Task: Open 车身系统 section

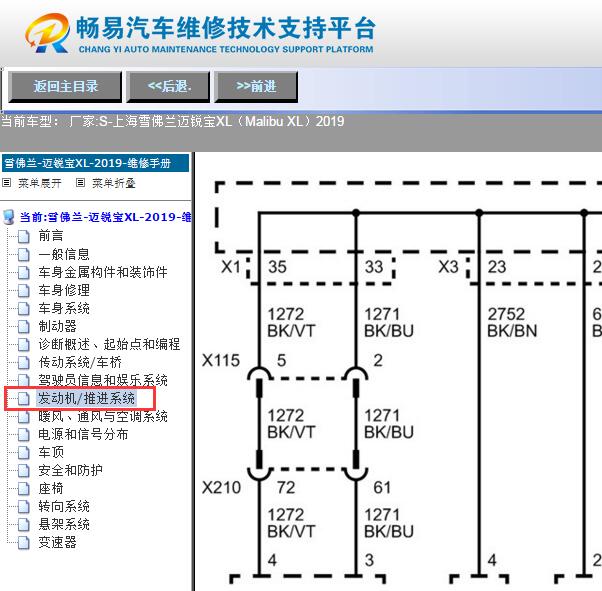Action: pyautogui.click(x=64, y=308)
